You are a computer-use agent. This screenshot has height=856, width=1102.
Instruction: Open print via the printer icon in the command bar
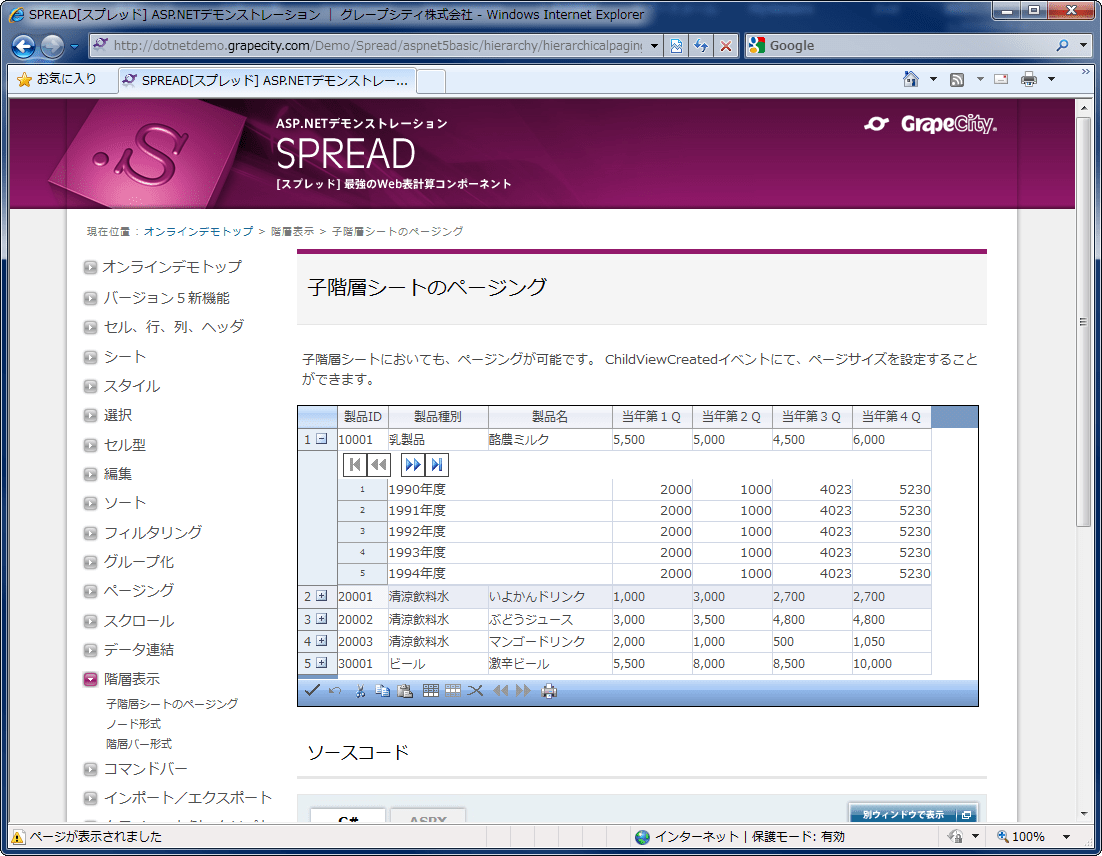tap(549, 690)
